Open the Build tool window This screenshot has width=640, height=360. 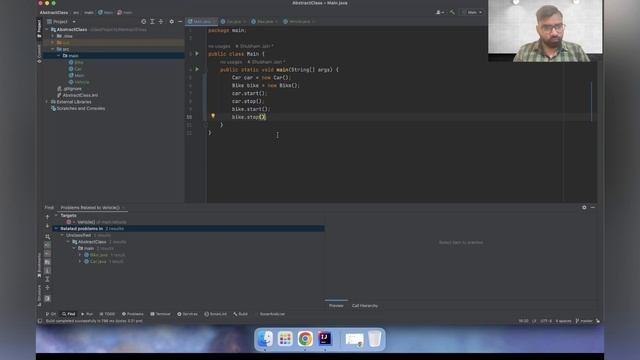pos(241,314)
